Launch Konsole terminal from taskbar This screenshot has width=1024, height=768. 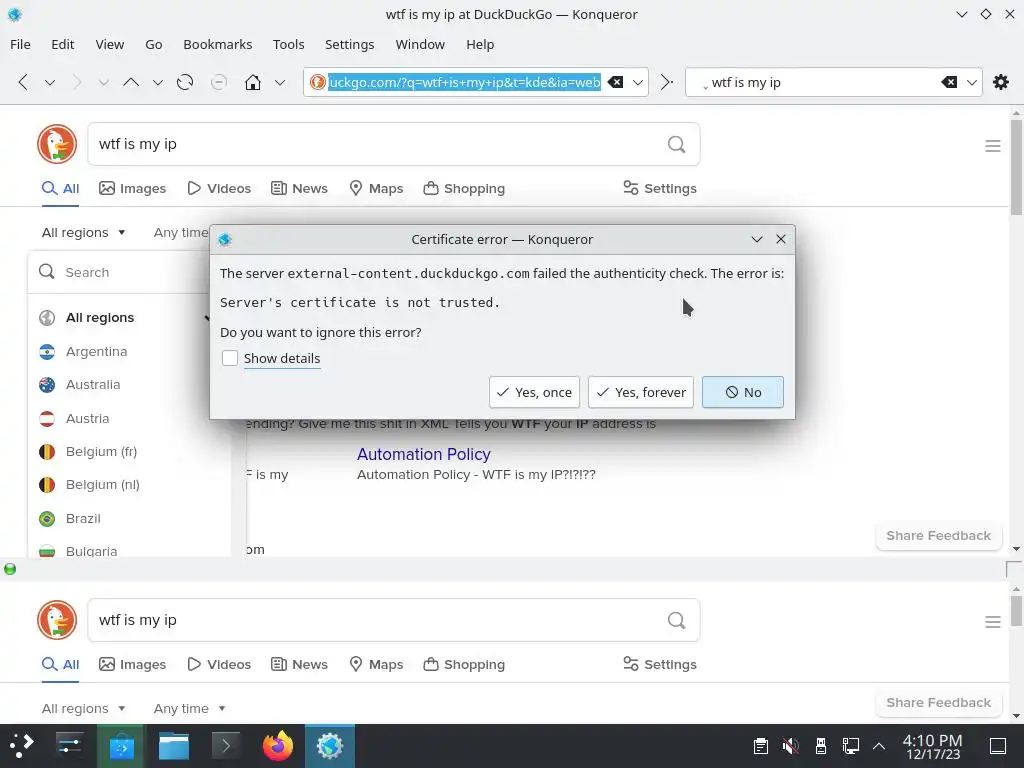click(x=225, y=745)
